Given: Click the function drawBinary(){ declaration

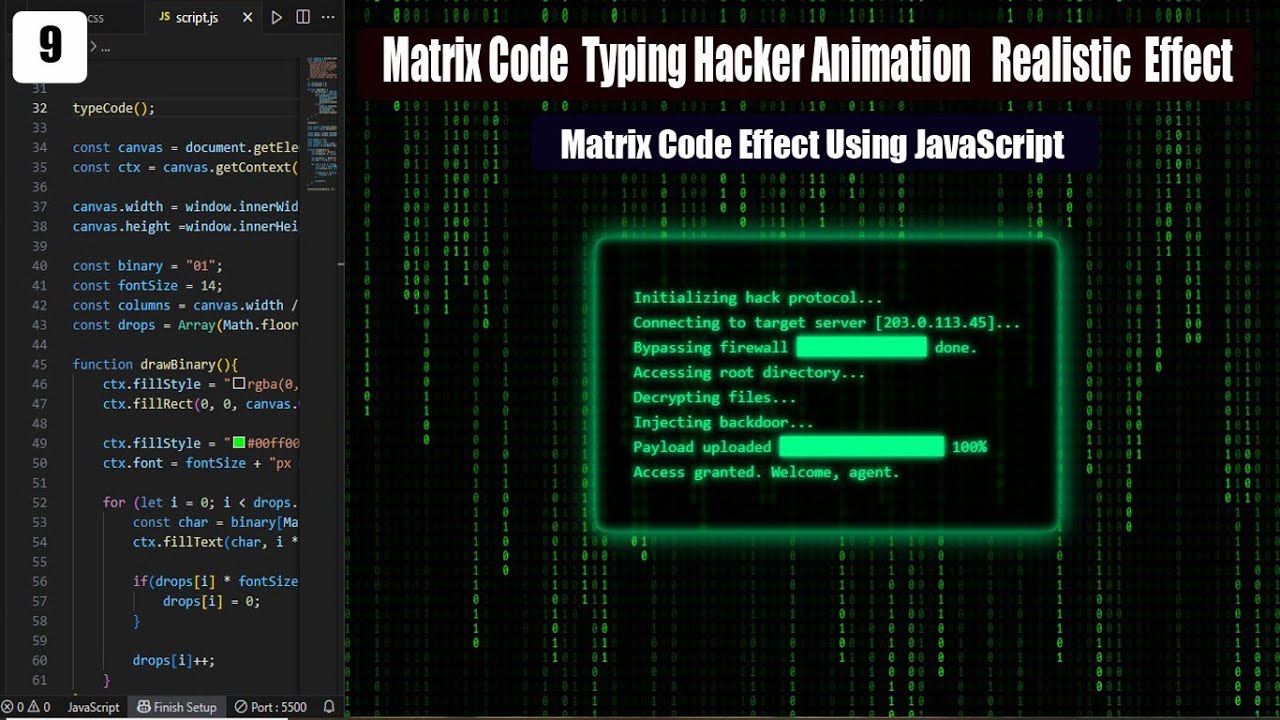Looking at the screenshot, I should click(156, 364).
